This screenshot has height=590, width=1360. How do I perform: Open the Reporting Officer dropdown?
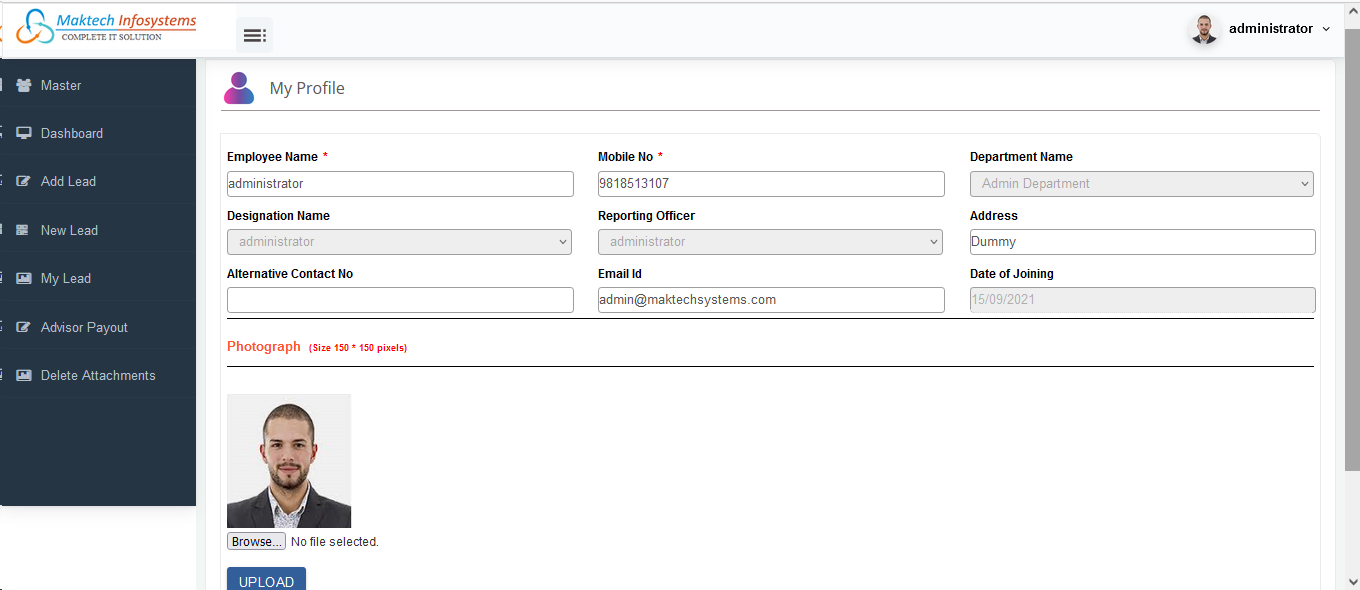click(770, 242)
